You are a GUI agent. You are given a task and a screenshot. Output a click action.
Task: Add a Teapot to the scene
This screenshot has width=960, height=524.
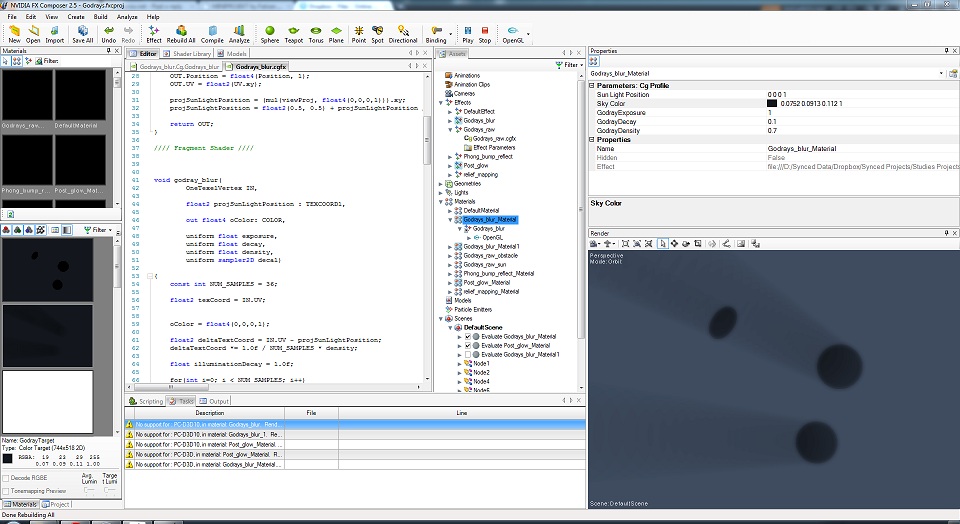[x=294, y=33]
